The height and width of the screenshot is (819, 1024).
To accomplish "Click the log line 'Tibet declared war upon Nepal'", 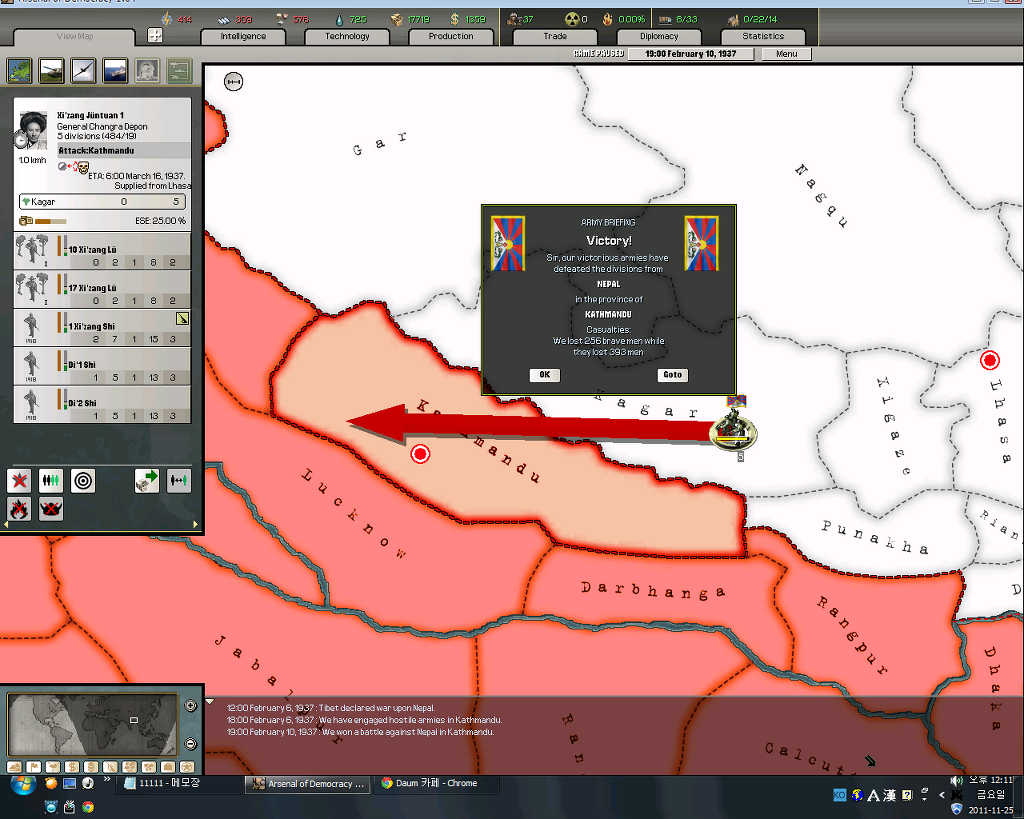I will click(330, 708).
